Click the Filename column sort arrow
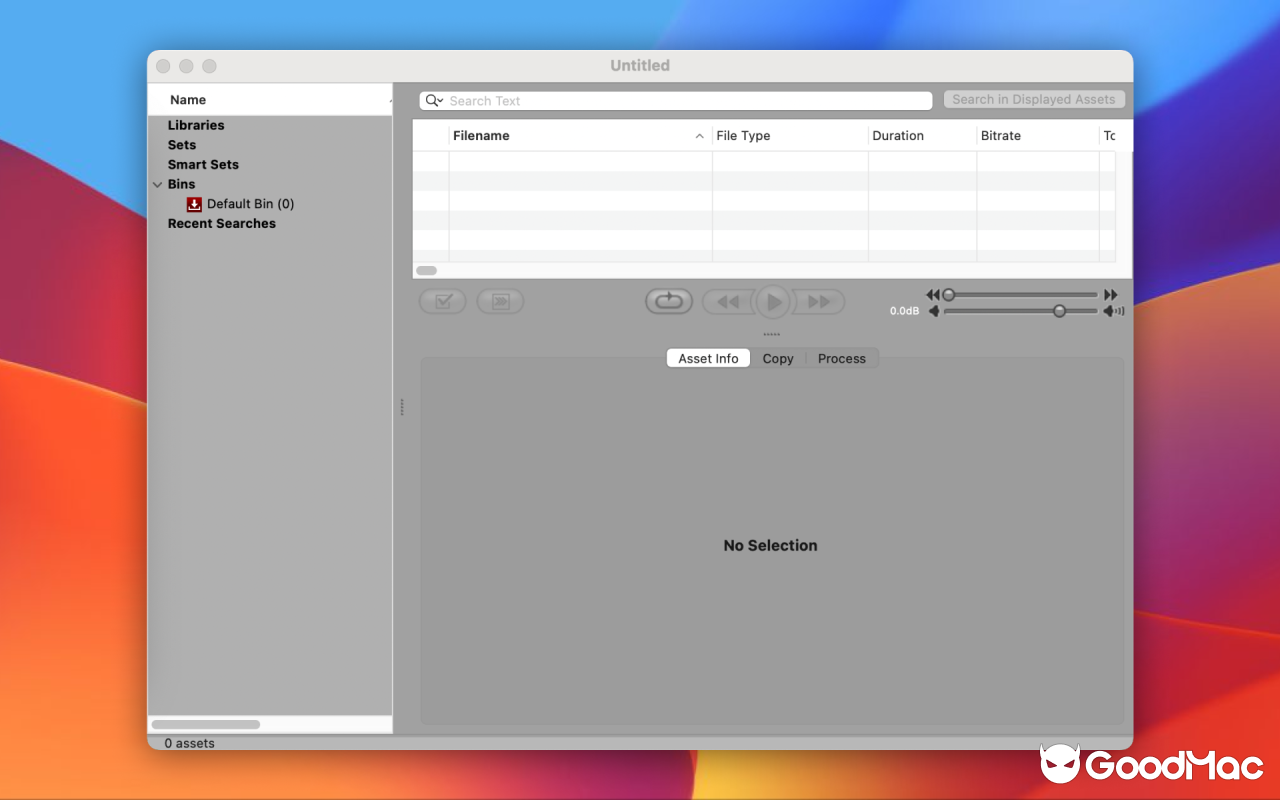Image resolution: width=1280 pixels, height=800 pixels. pyautogui.click(x=700, y=135)
